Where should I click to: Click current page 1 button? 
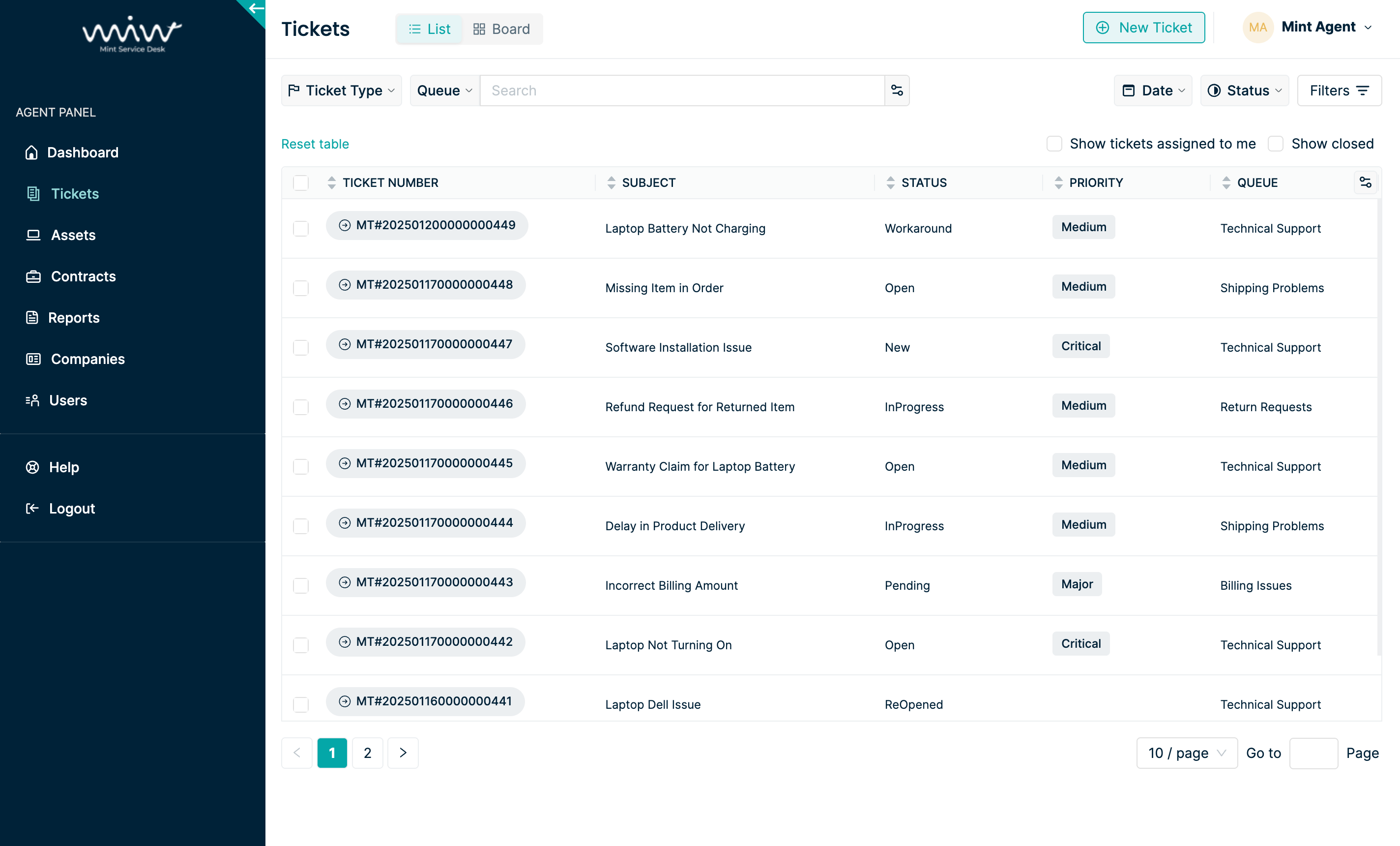point(332,753)
